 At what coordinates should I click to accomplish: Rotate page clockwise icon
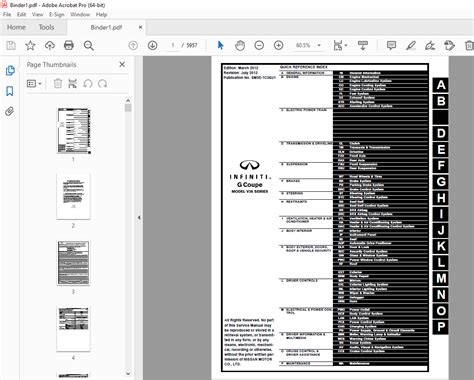point(102,83)
